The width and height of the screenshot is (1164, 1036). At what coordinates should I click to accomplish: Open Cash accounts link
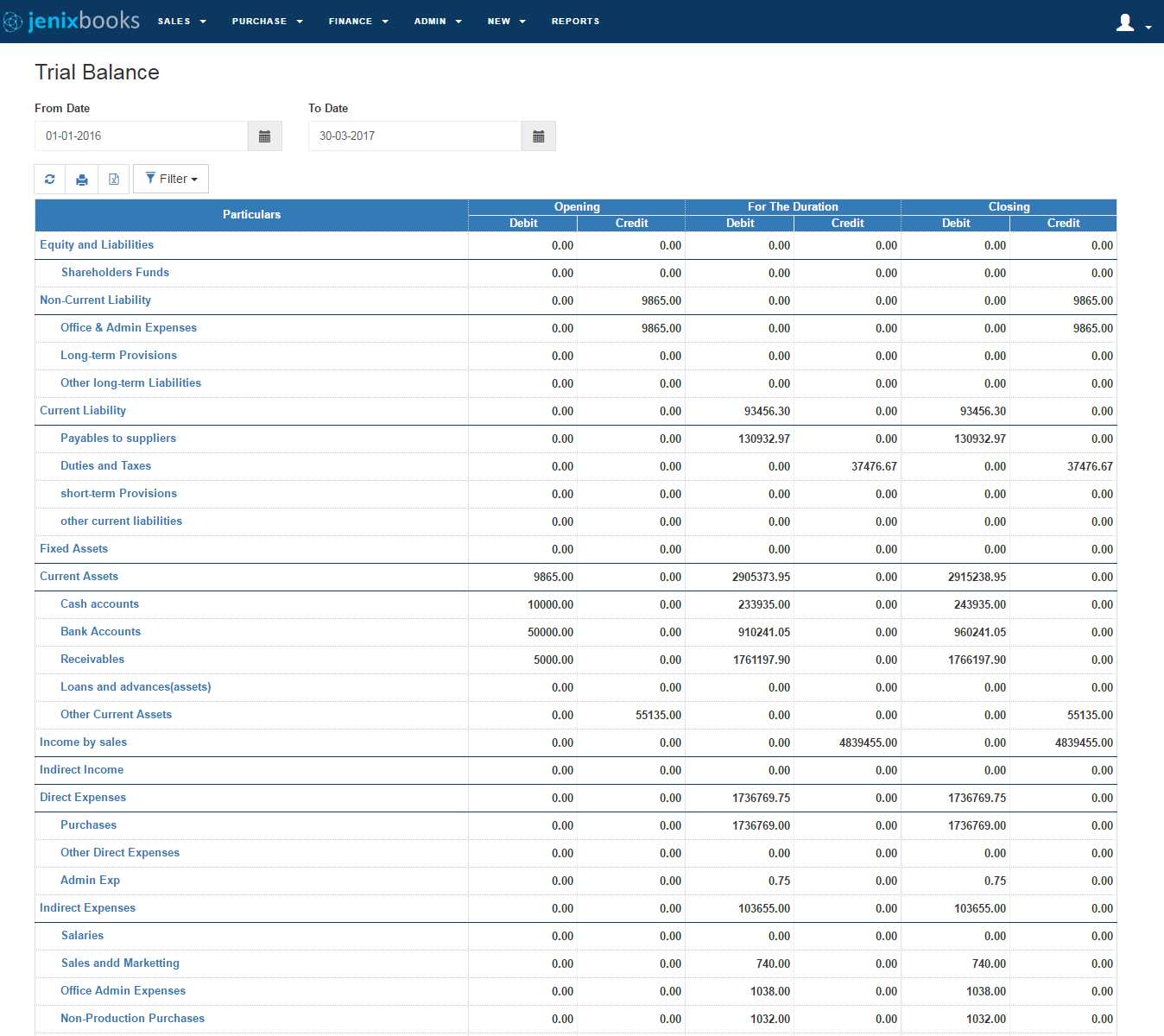[x=99, y=604]
